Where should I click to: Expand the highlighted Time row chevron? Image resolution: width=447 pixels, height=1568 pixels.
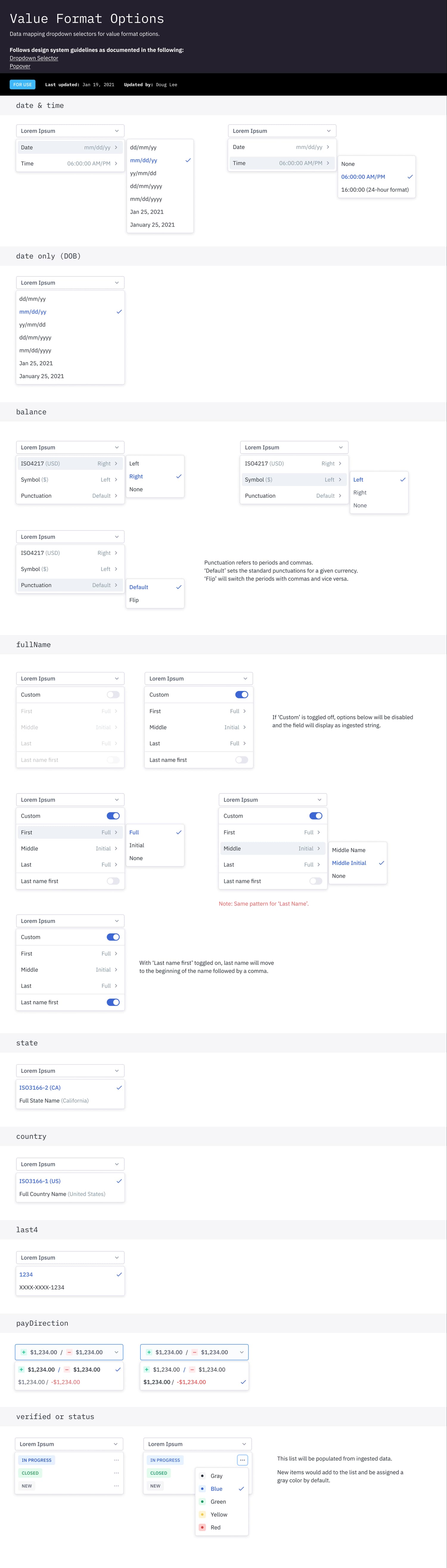(328, 163)
